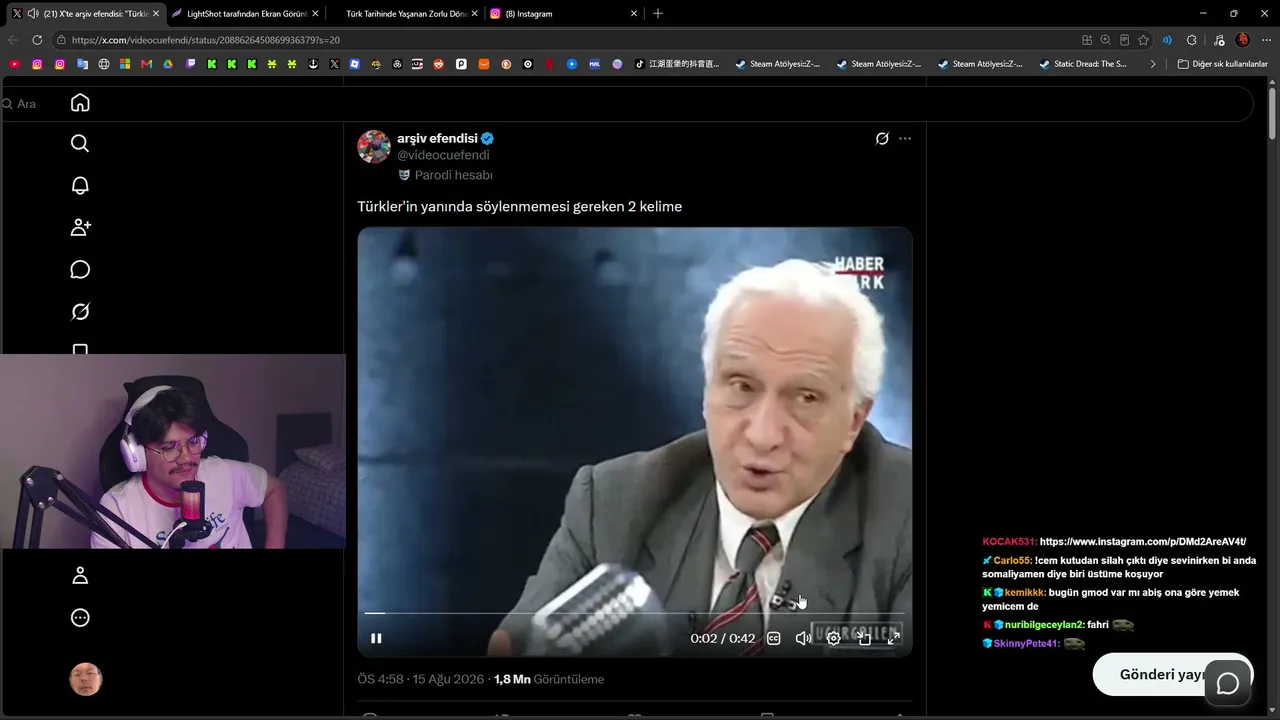Seek using the video progress bar
Screen dimensions: 1280x720
pyautogui.click(x=634, y=613)
